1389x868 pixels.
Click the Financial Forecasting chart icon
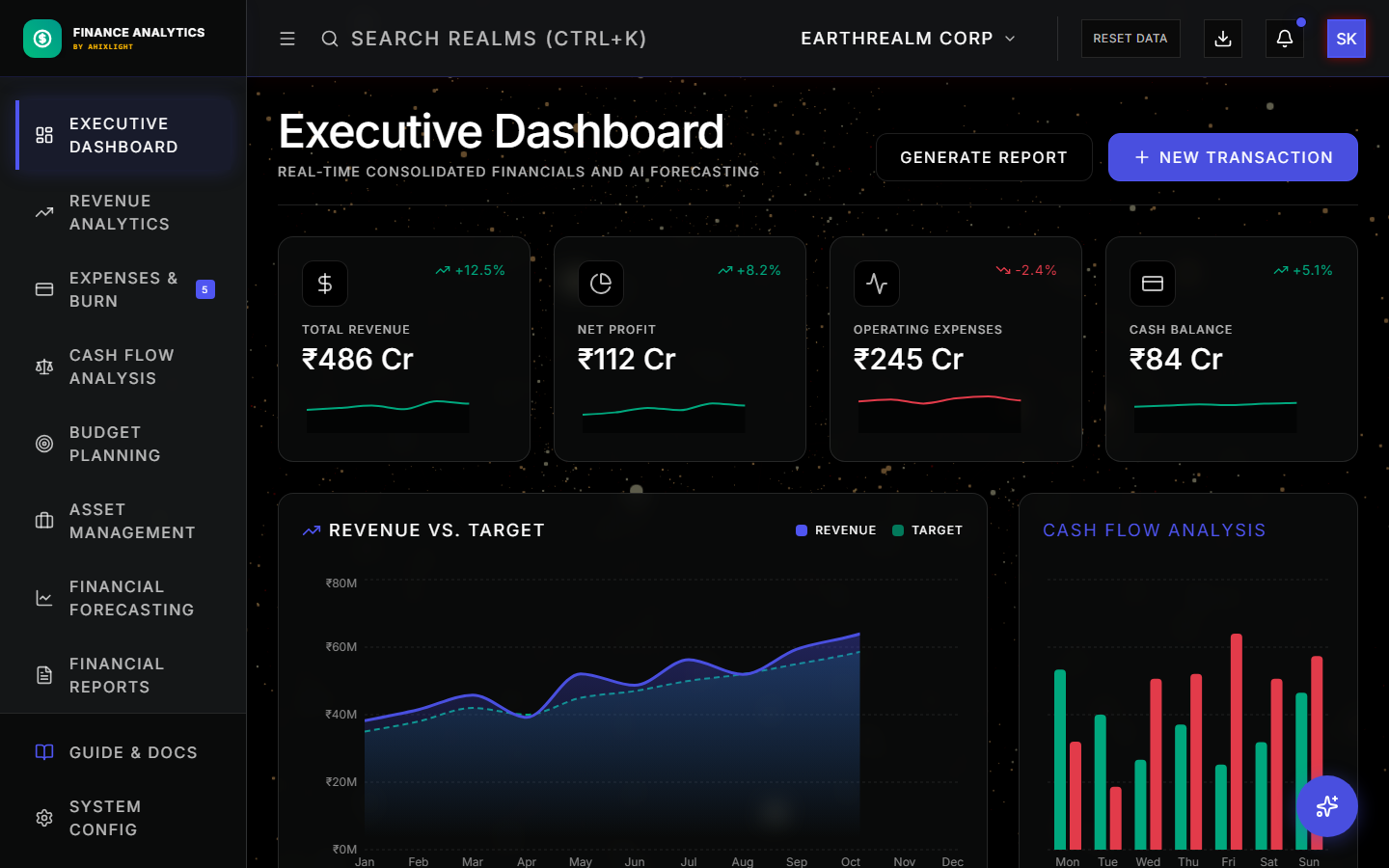tap(44, 598)
